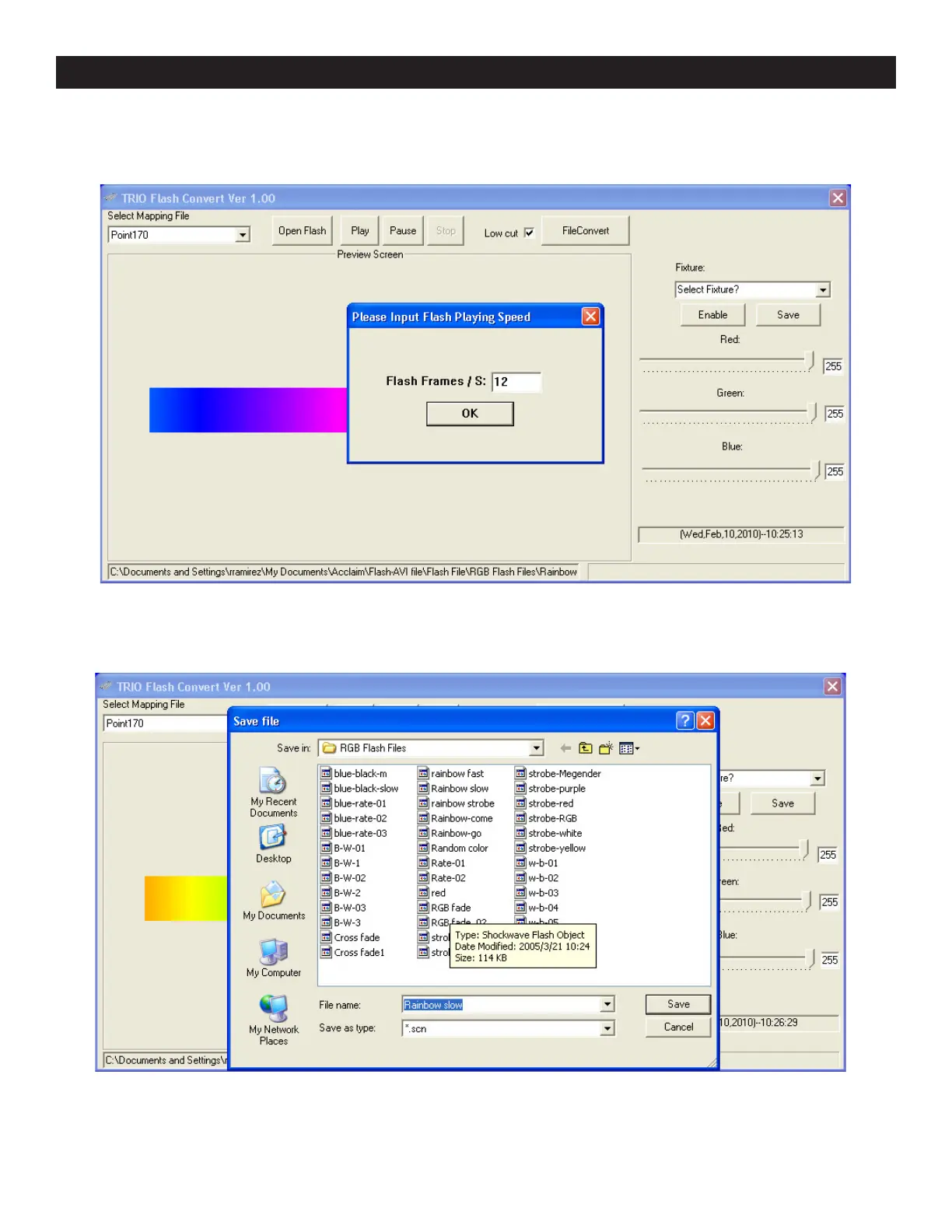This screenshot has width=952, height=1232.
Task: Click the Red slider handle
Action: (x=810, y=360)
